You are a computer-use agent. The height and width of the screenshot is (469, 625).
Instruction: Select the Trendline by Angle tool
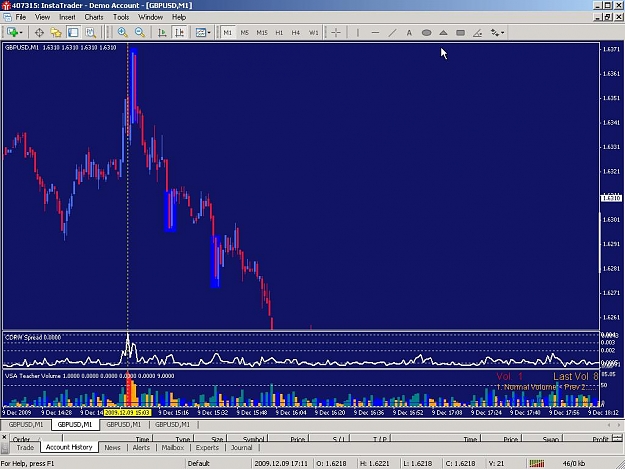[x=478, y=33]
